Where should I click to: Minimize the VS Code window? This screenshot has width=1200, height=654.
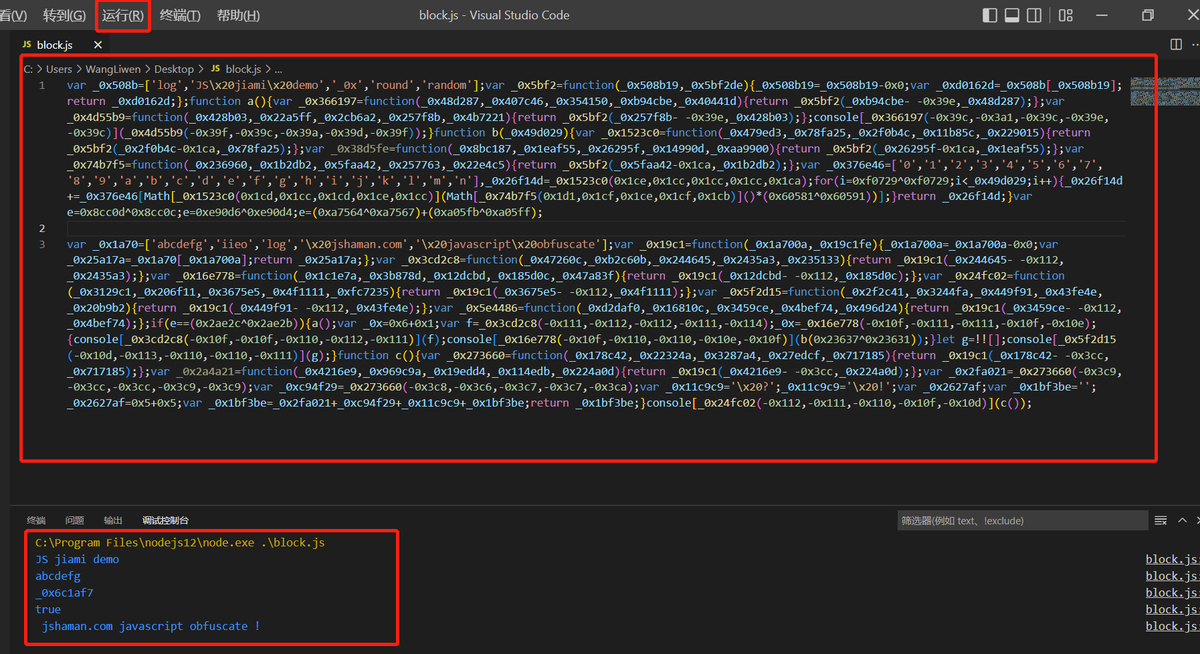1102,15
